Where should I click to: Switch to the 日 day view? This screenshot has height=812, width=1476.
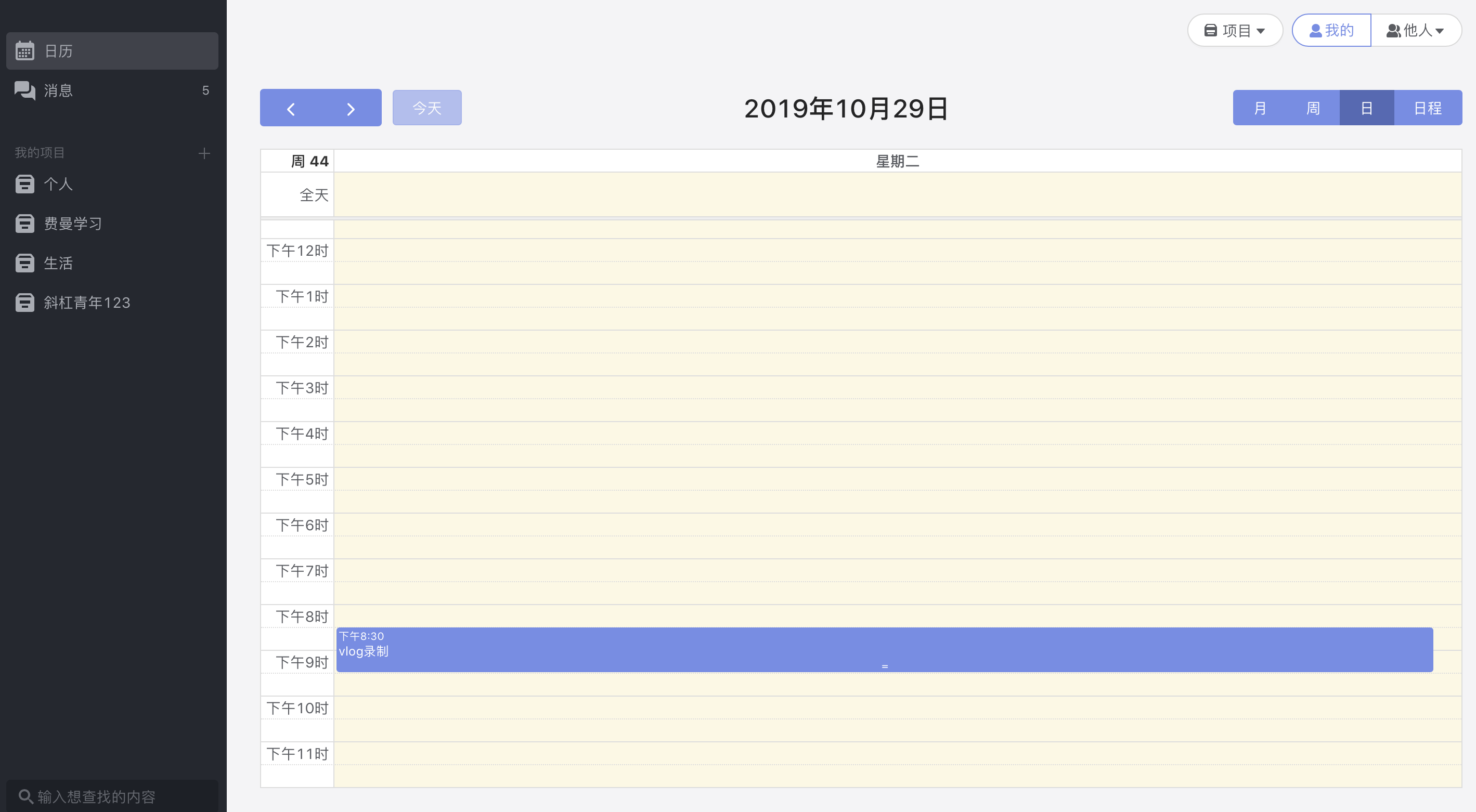(1366, 108)
